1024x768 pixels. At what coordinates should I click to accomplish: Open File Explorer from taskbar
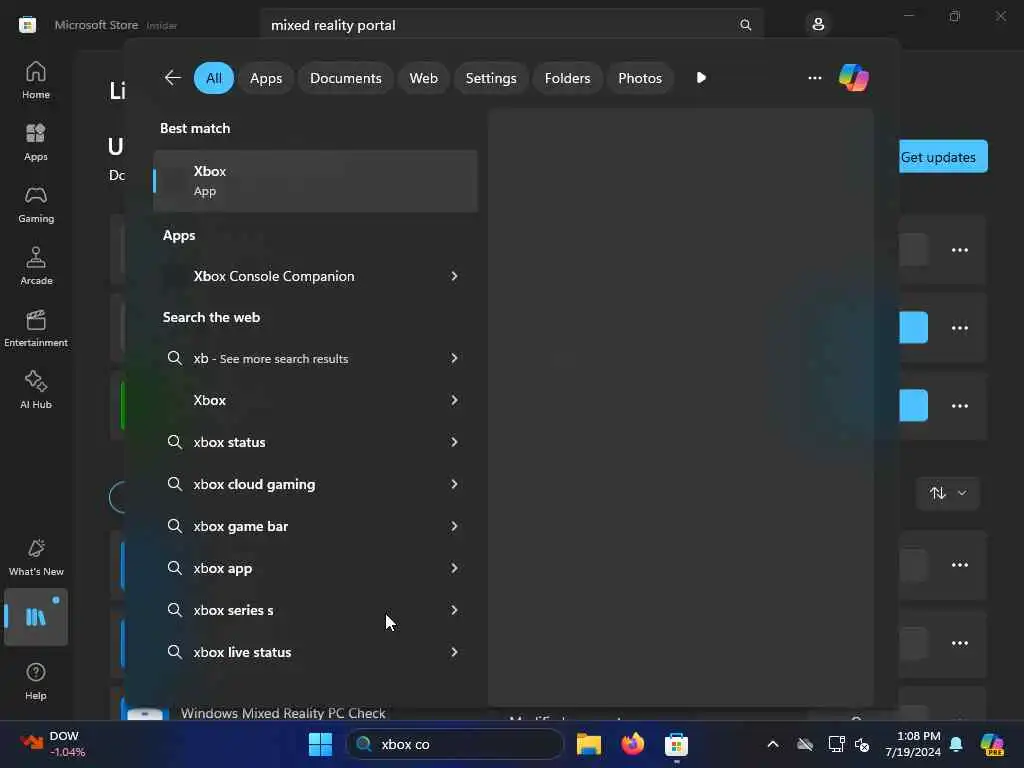click(588, 744)
